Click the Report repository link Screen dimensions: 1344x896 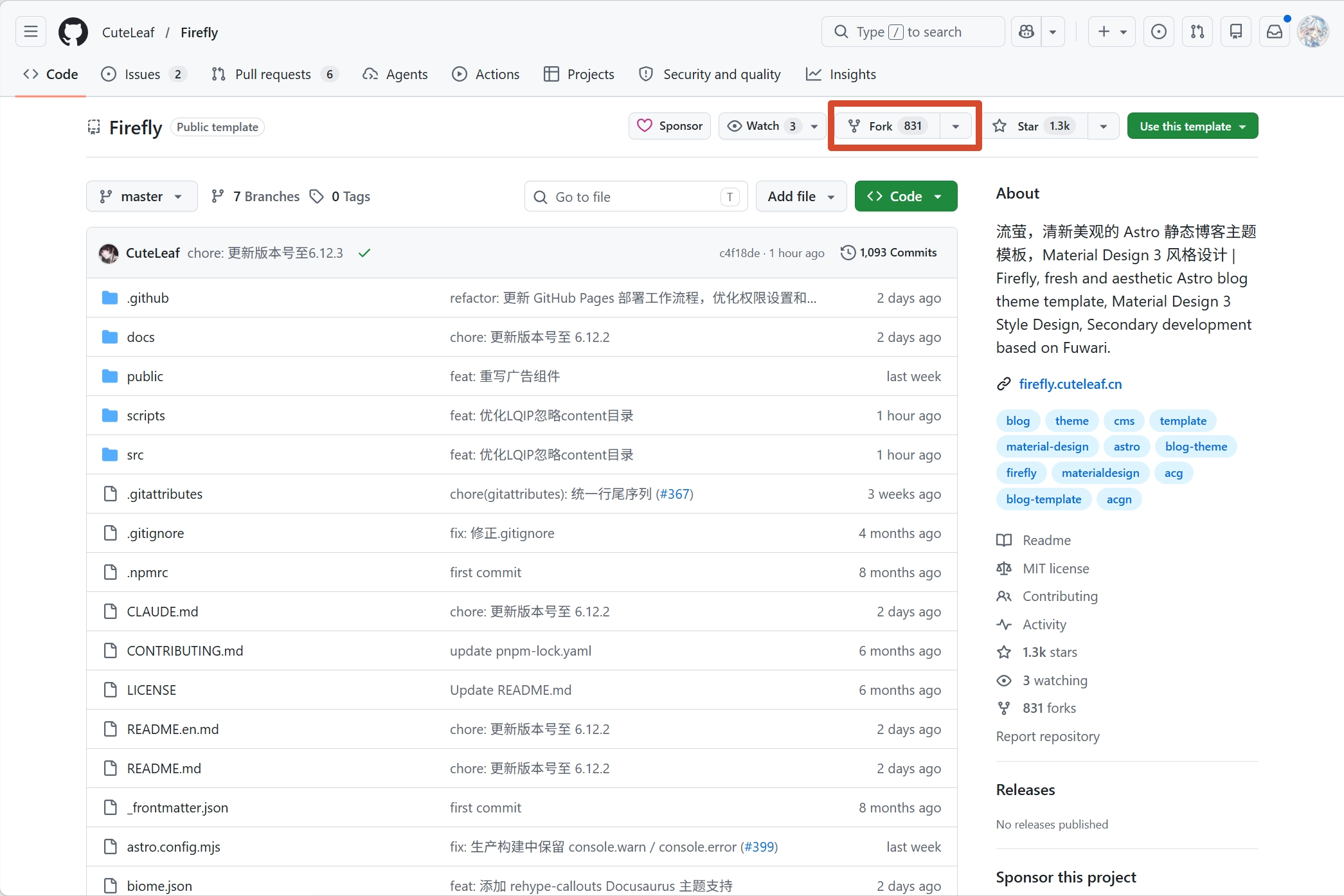(1048, 737)
